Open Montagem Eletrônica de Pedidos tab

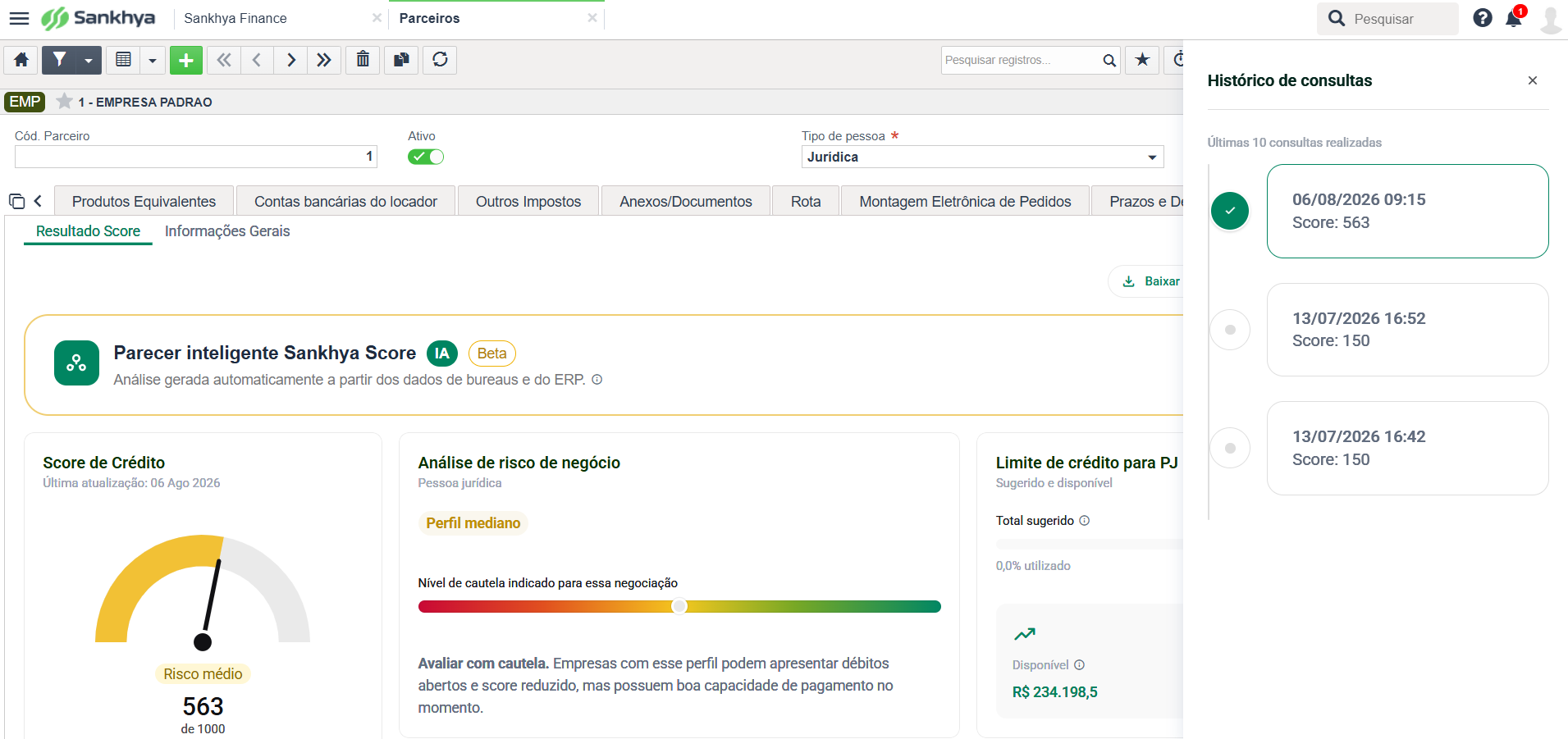pyautogui.click(x=965, y=202)
